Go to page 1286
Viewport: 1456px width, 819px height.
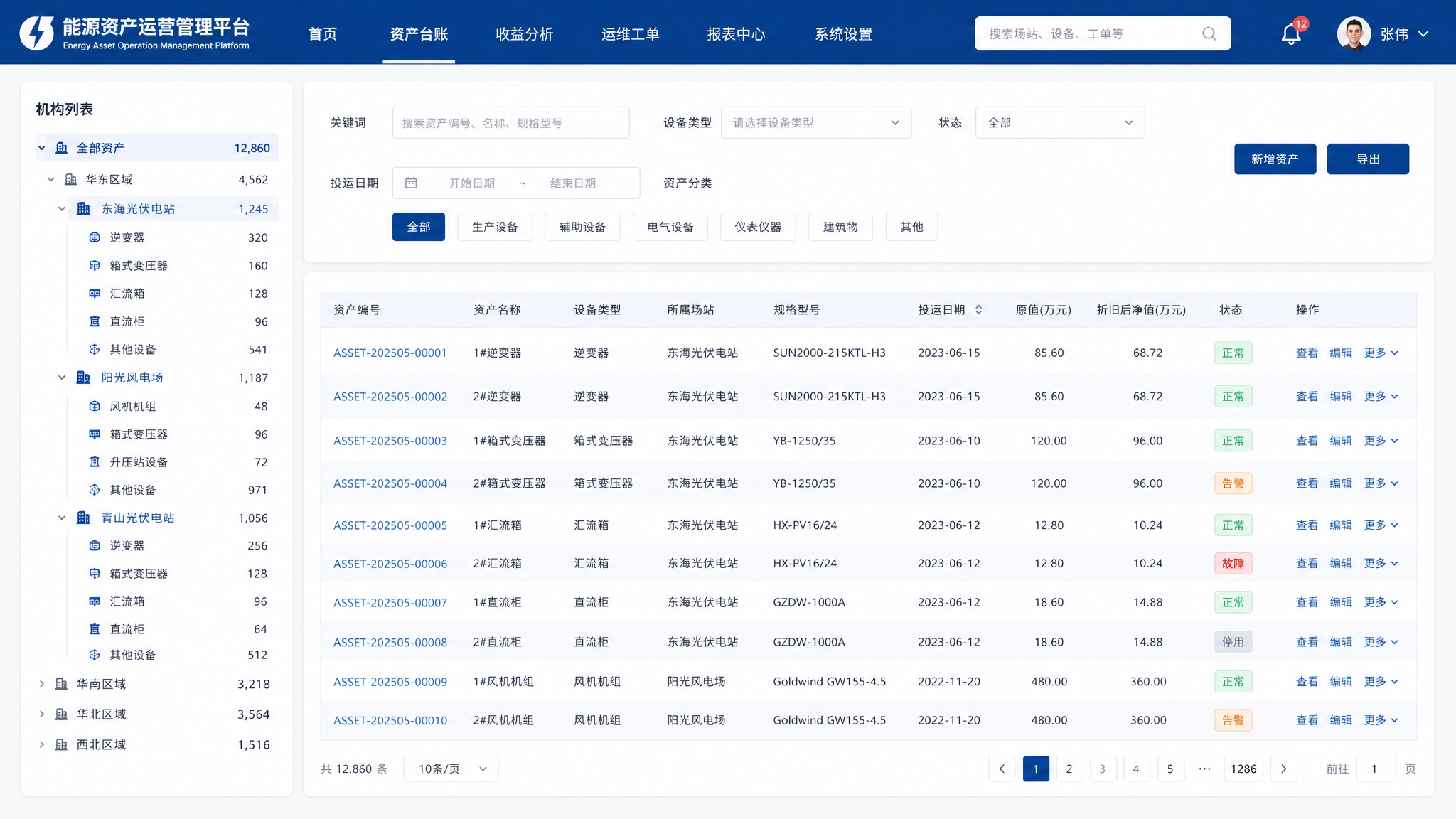1243,769
